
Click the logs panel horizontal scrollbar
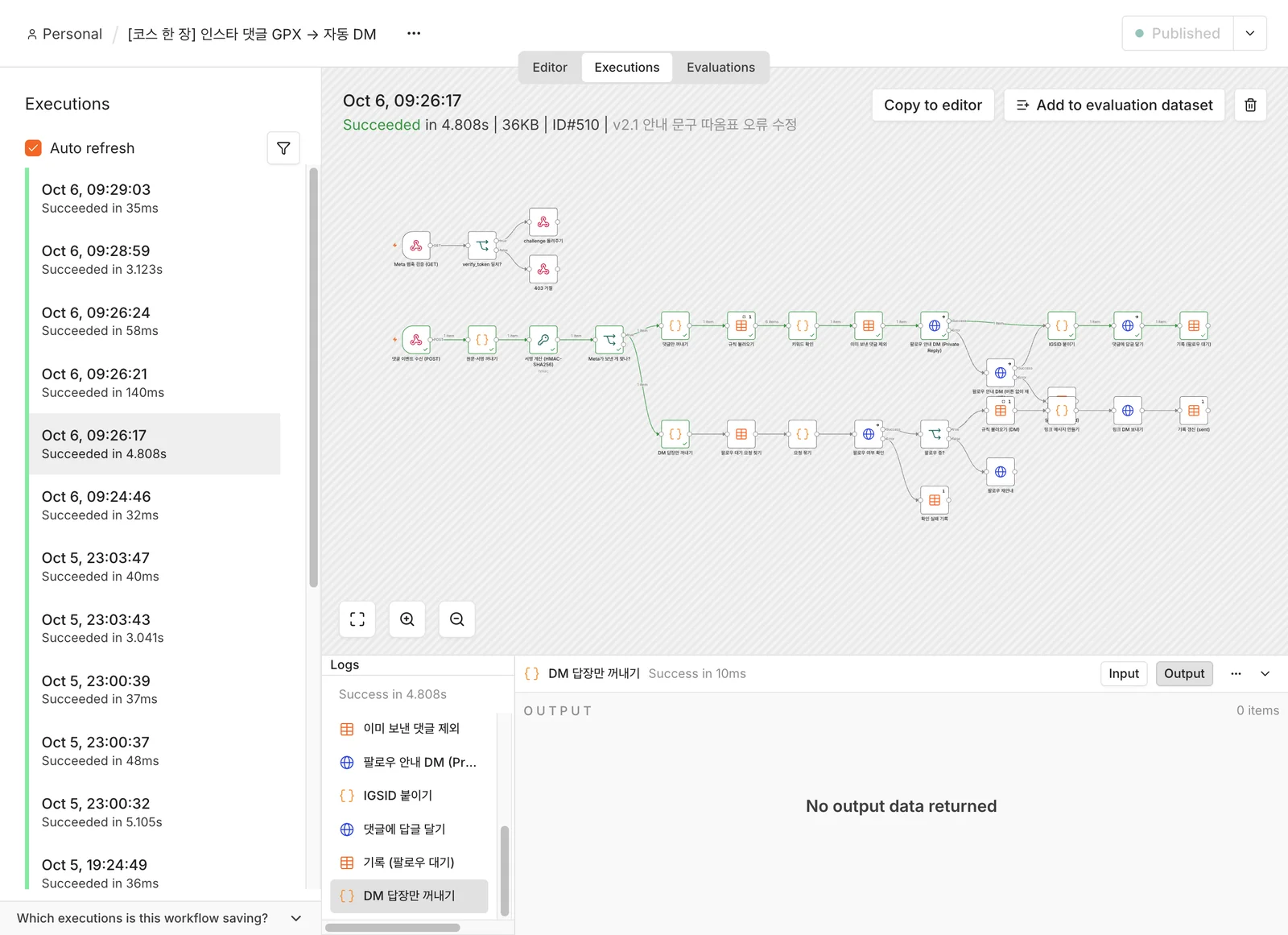393,928
